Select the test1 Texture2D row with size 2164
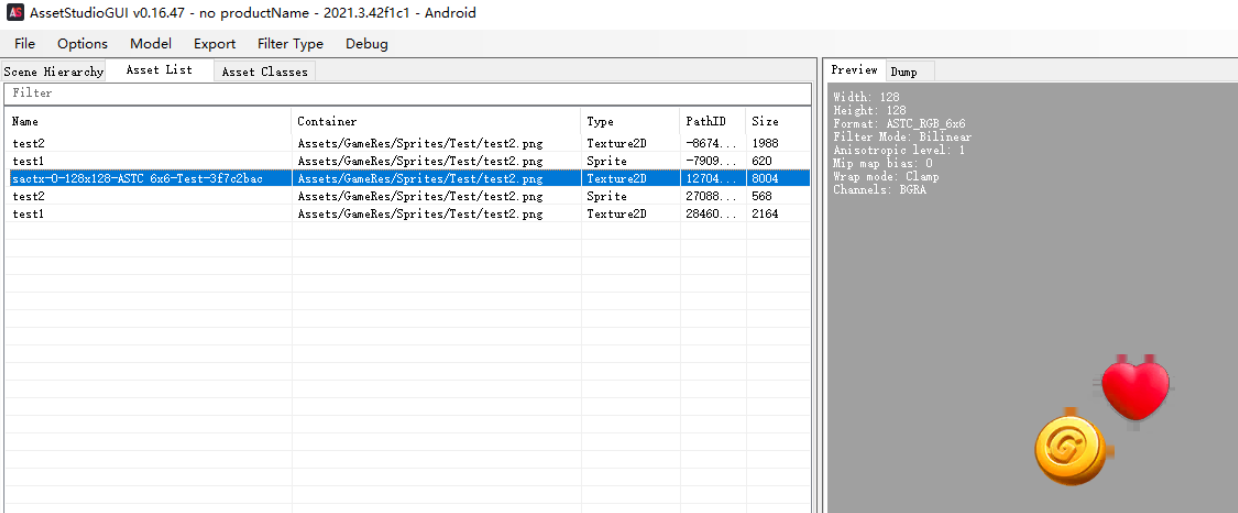The height and width of the screenshot is (513, 1238). [x=407, y=214]
